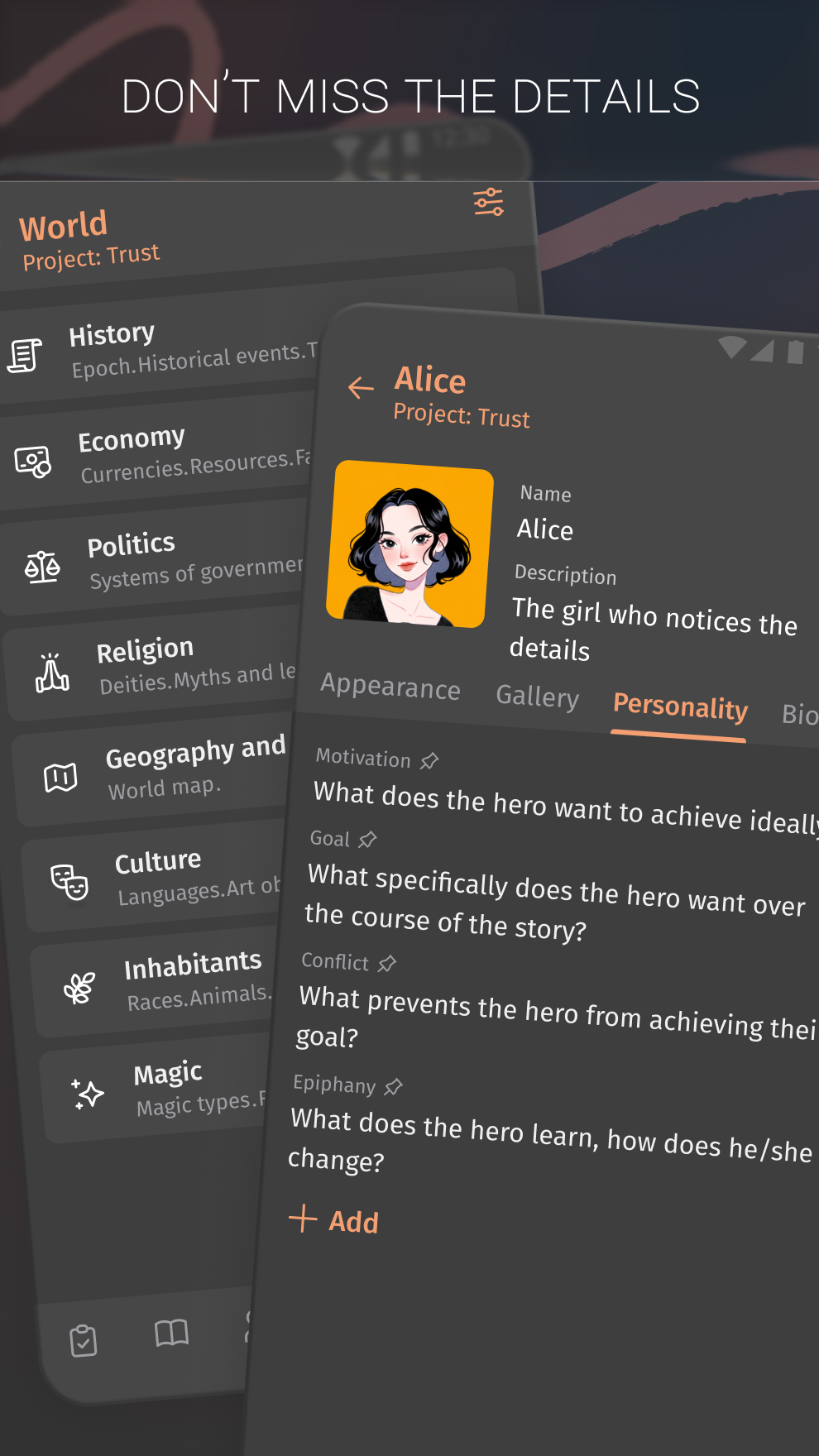
Task: Select the Personality tab
Action: pos(680,706)
